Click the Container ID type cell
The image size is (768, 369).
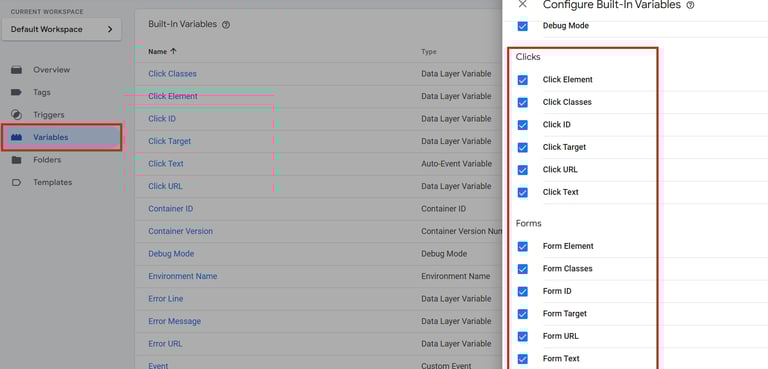pos(443,209)
